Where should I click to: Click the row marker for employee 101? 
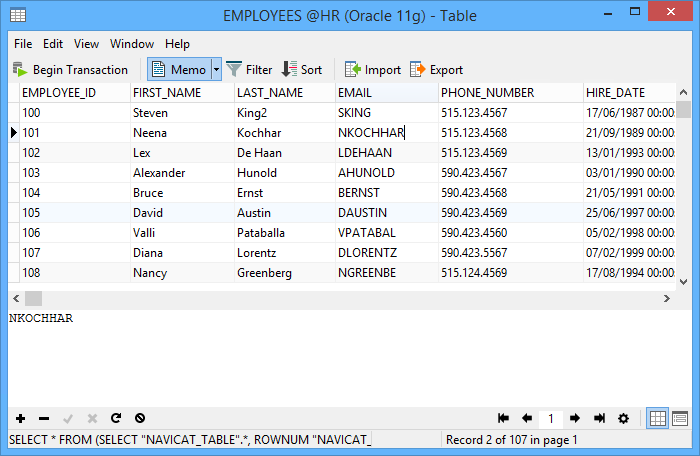click(13, 133)
